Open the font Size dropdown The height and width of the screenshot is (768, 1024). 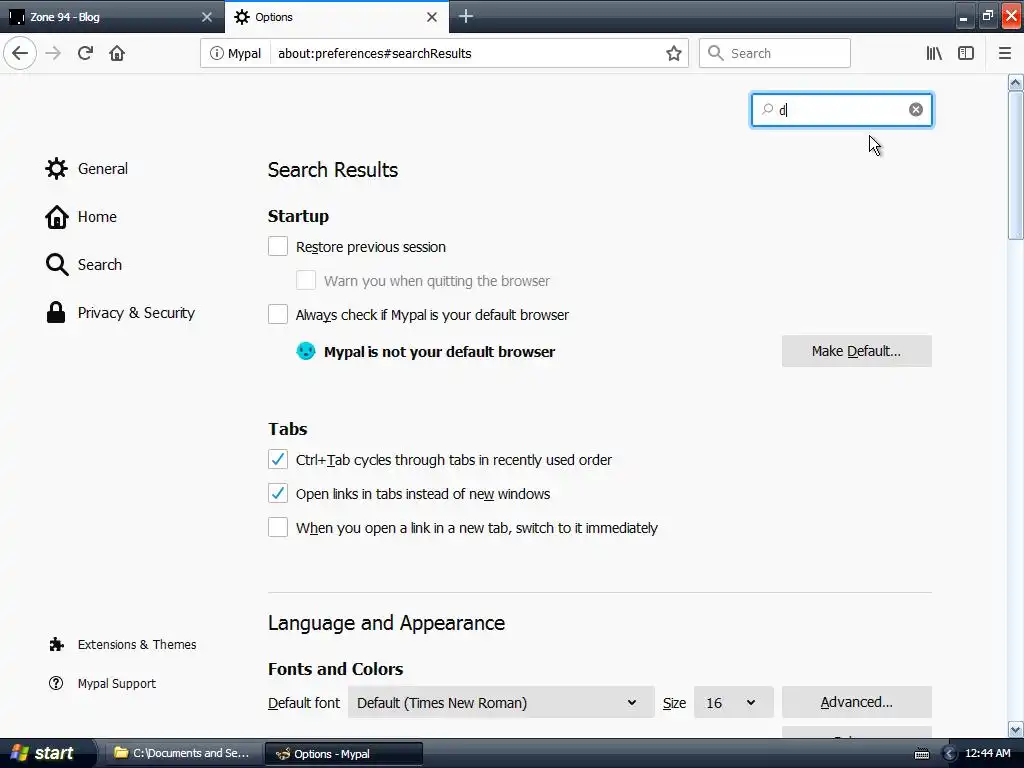[733, 703]
